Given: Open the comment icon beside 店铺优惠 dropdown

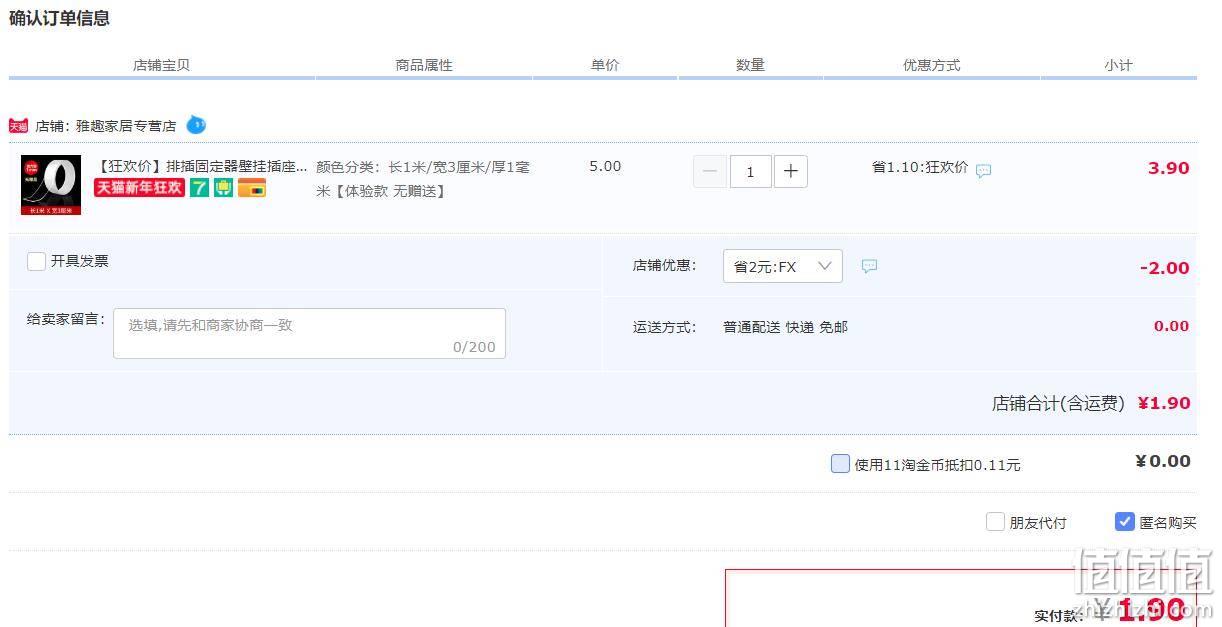Looking at the screenshot, I should click(870, 266).
